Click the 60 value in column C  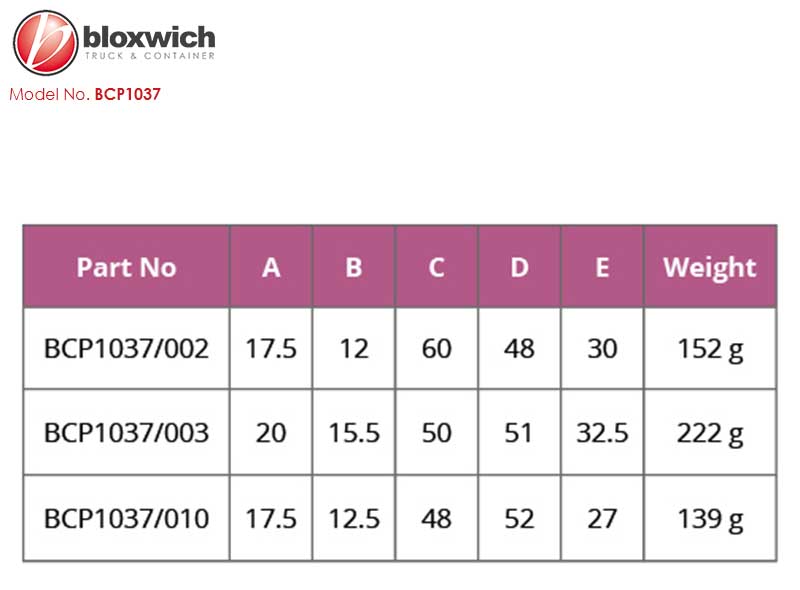tap(436, 349)
